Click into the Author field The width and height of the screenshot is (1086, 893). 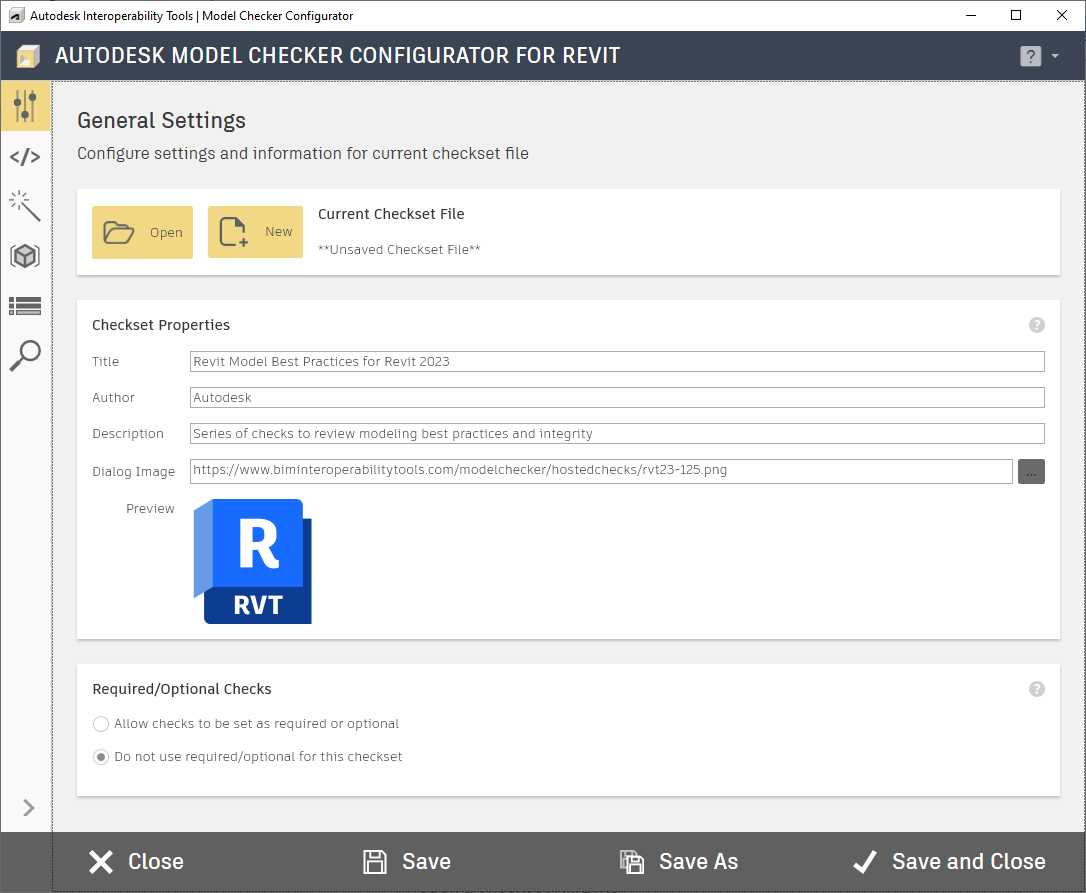click(617, 398)
